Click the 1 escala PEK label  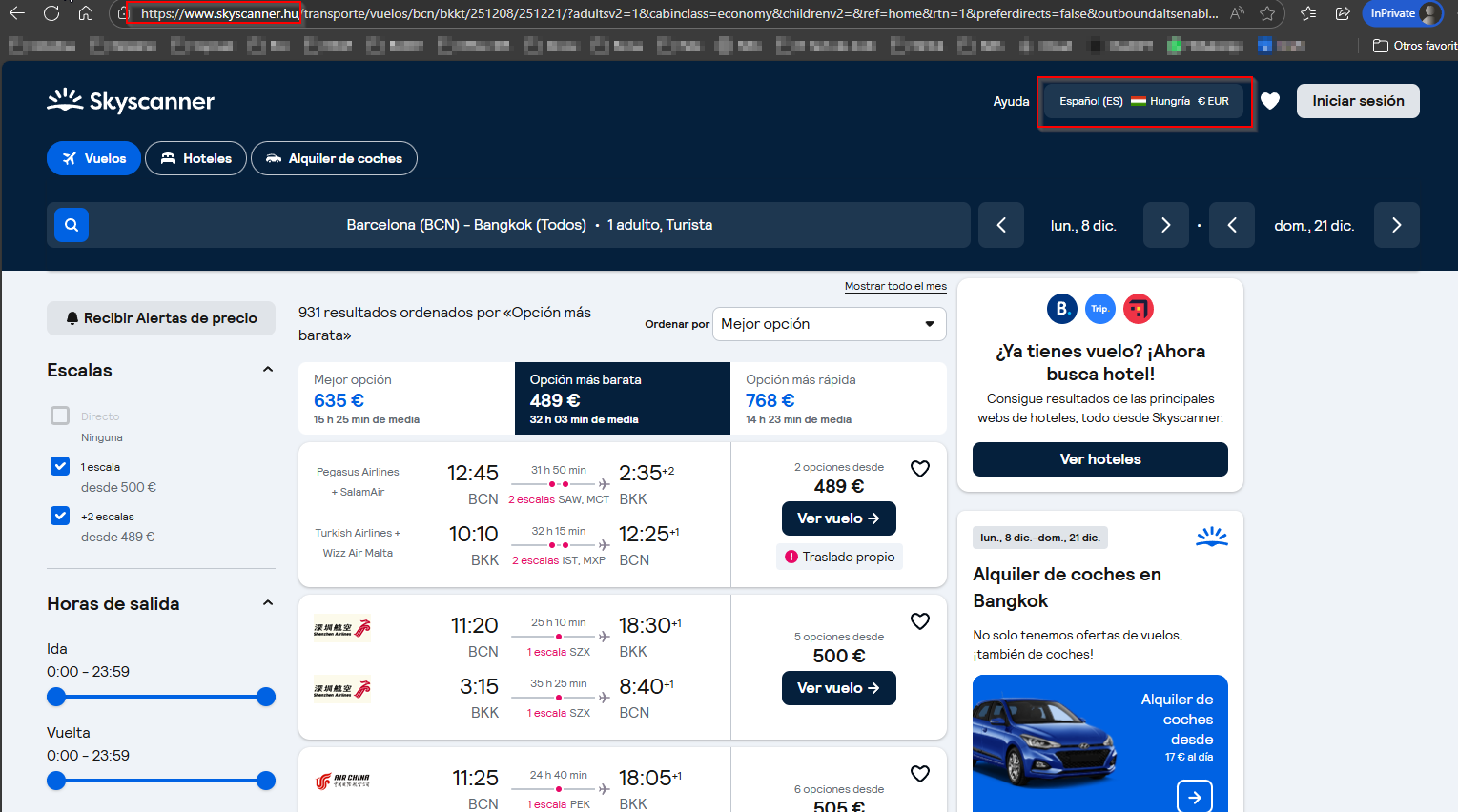(559, 804)
